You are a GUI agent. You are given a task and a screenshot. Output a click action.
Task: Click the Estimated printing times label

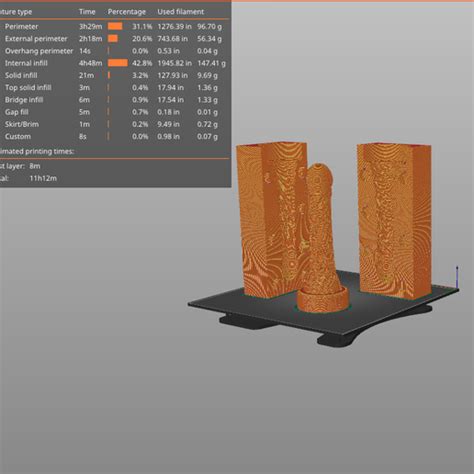[37, 151]
